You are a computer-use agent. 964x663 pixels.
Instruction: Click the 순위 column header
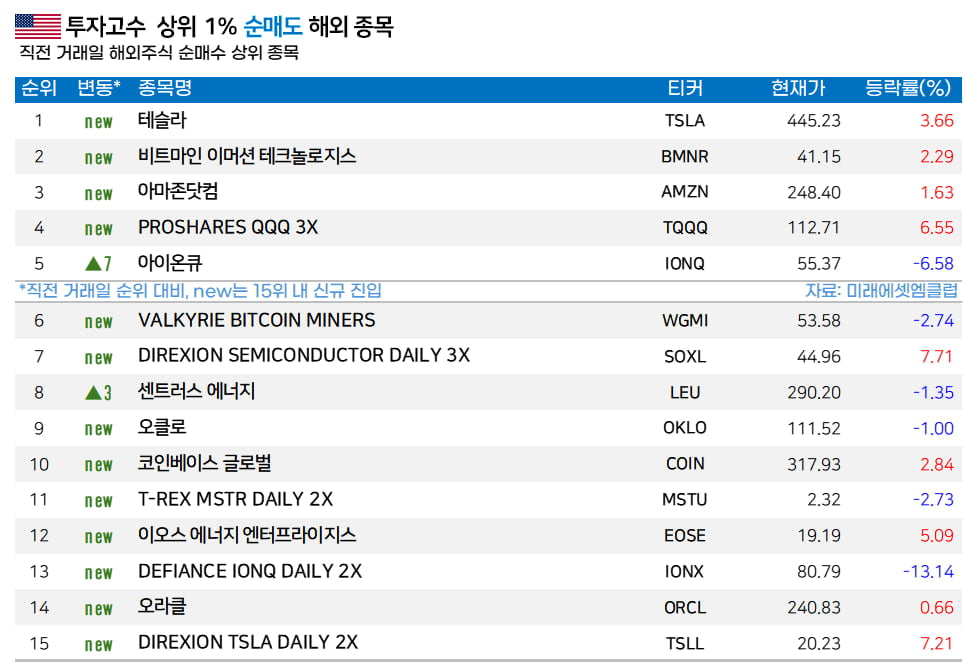[x=39, y=88]
